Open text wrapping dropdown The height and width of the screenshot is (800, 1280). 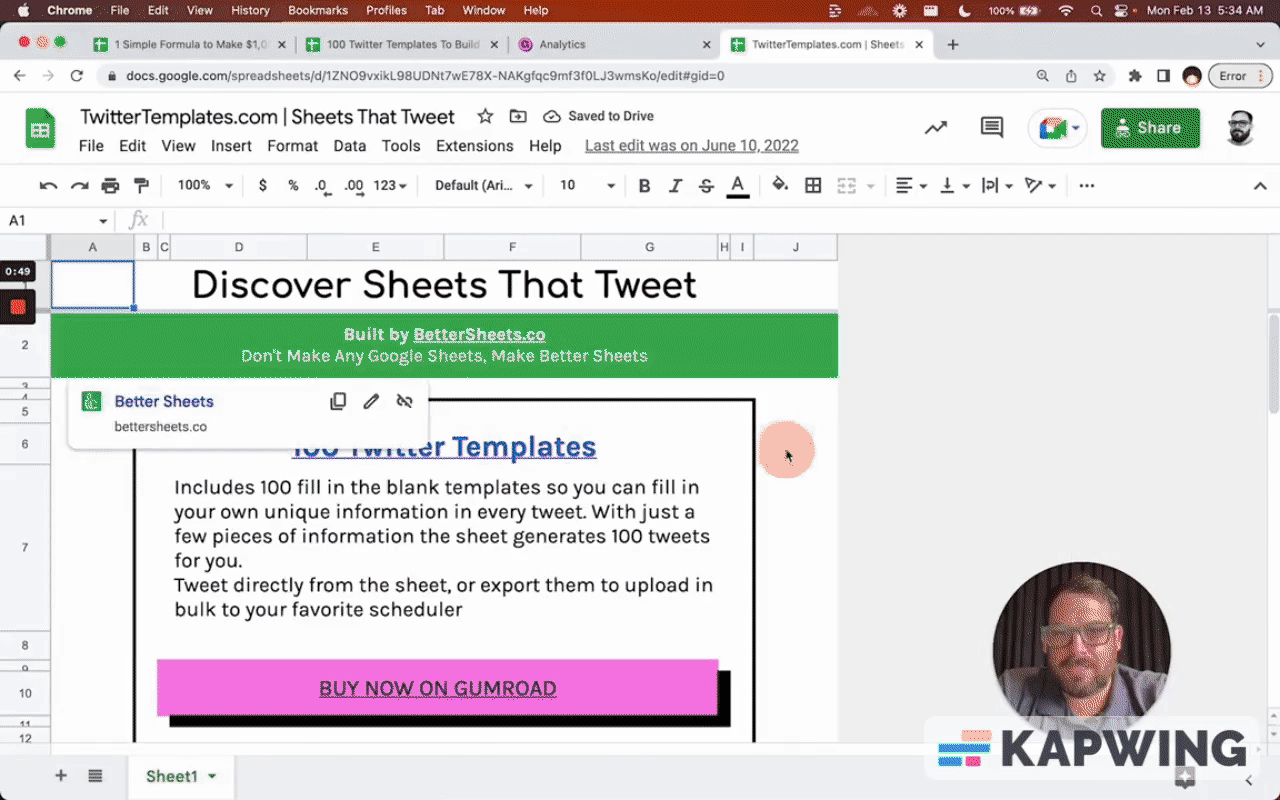pyautogui.click(x=997, y=186)
